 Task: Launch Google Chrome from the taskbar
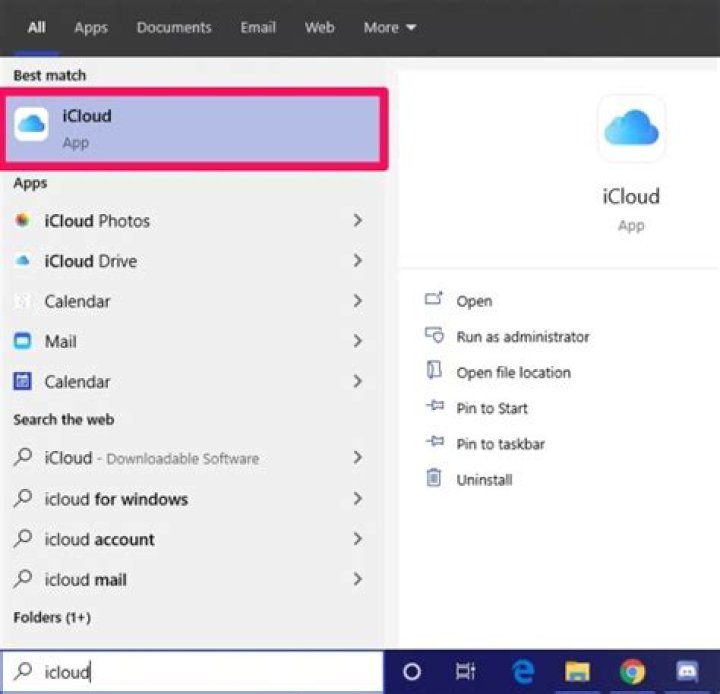pyautogui.click(x=631, y=672)
